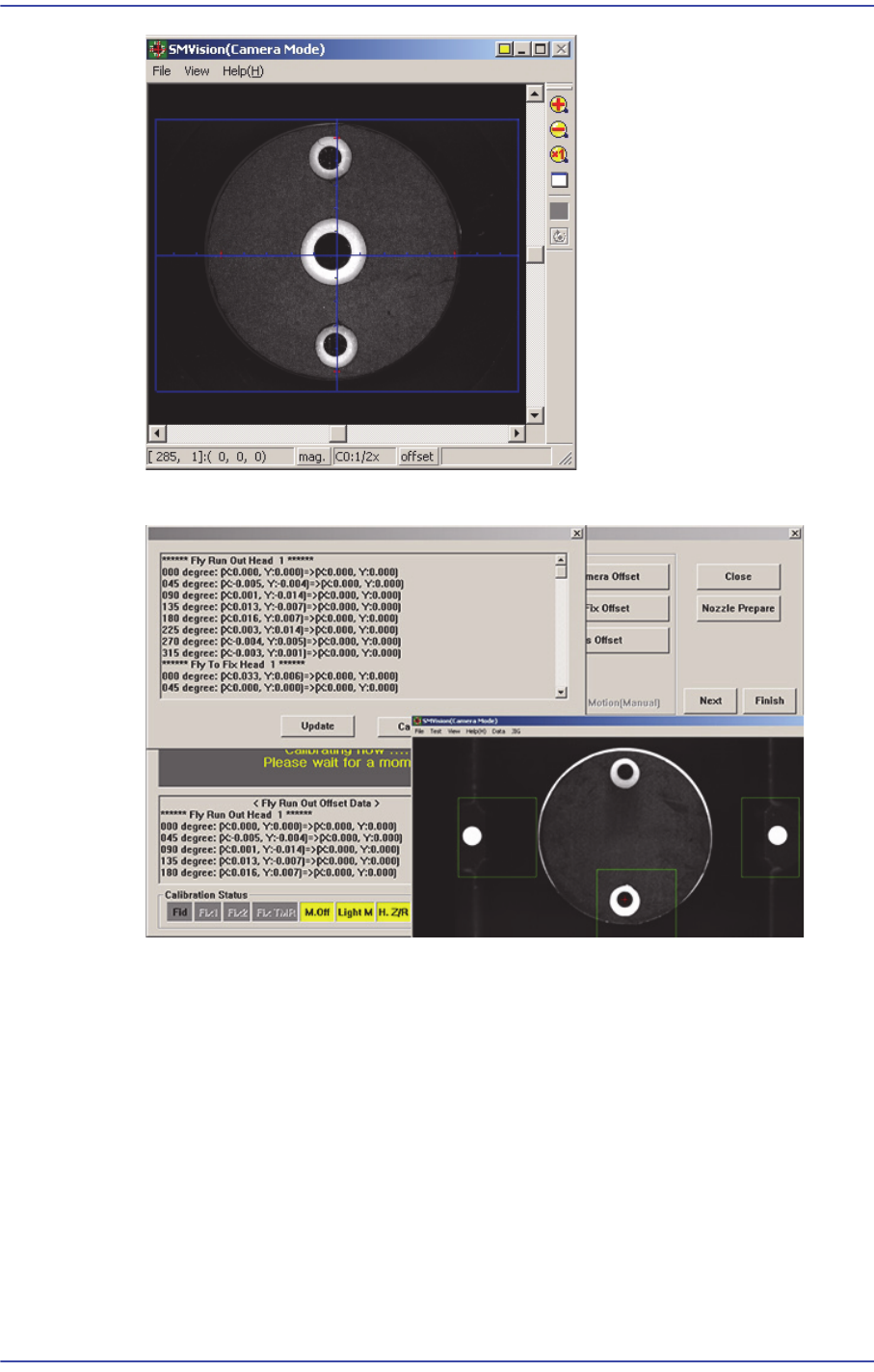Click up arrow of camera view vertical scrollbar
874x1372 pixels.
pyautogui.click(x=535, y=93)
